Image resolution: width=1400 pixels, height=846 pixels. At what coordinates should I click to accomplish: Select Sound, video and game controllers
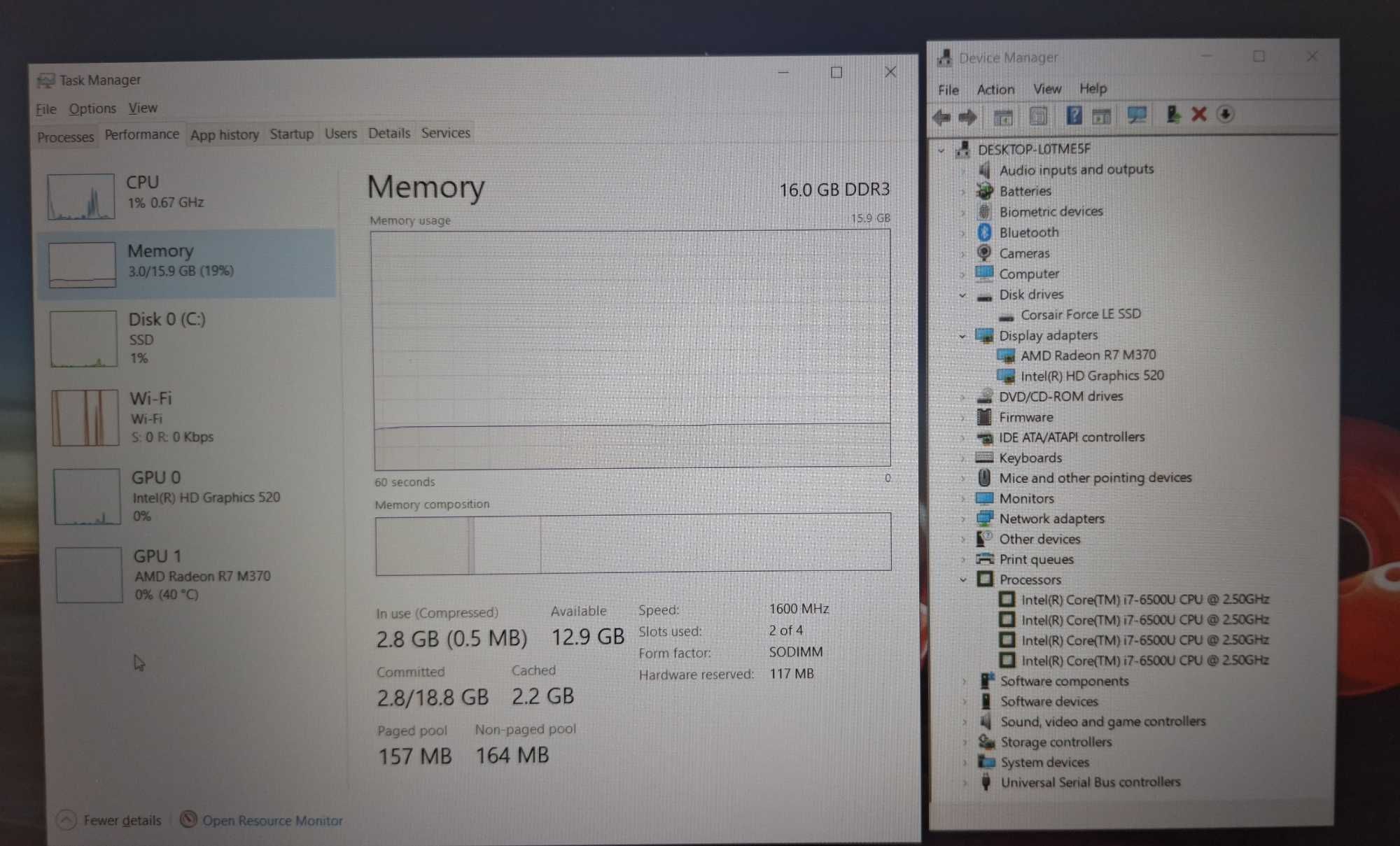1102,721
